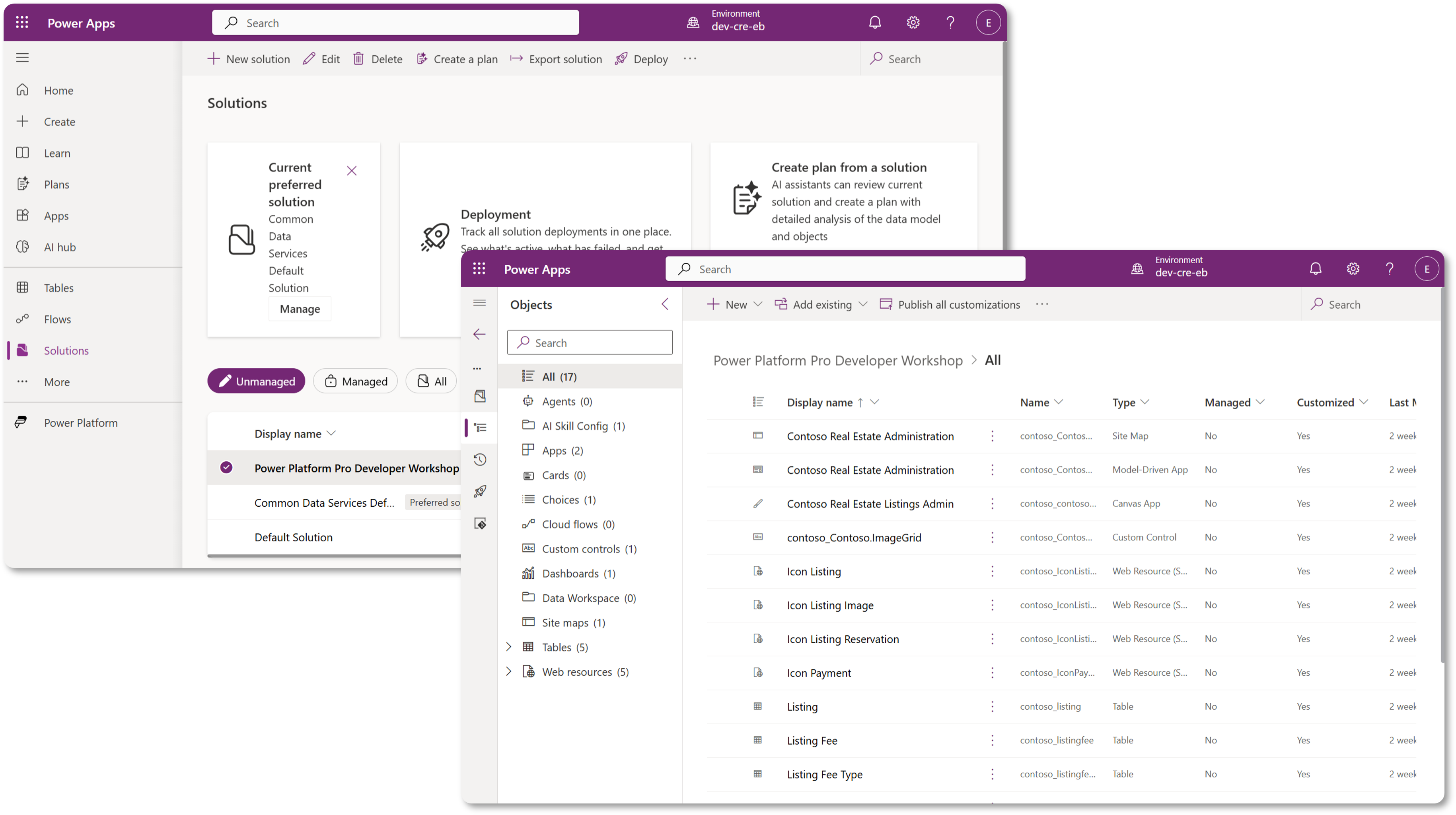
Task: Click the back arrow in the solution rail
Action: point(479,334)
